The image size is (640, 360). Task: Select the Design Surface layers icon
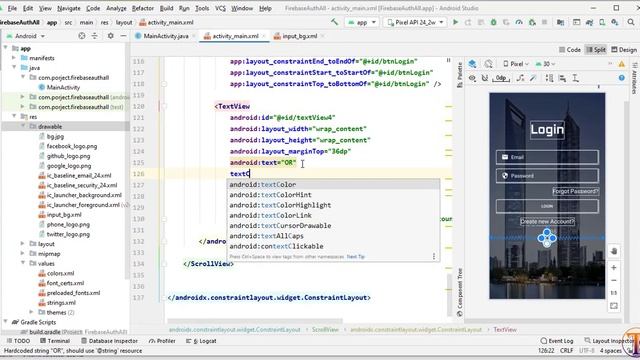click(472, 64)
